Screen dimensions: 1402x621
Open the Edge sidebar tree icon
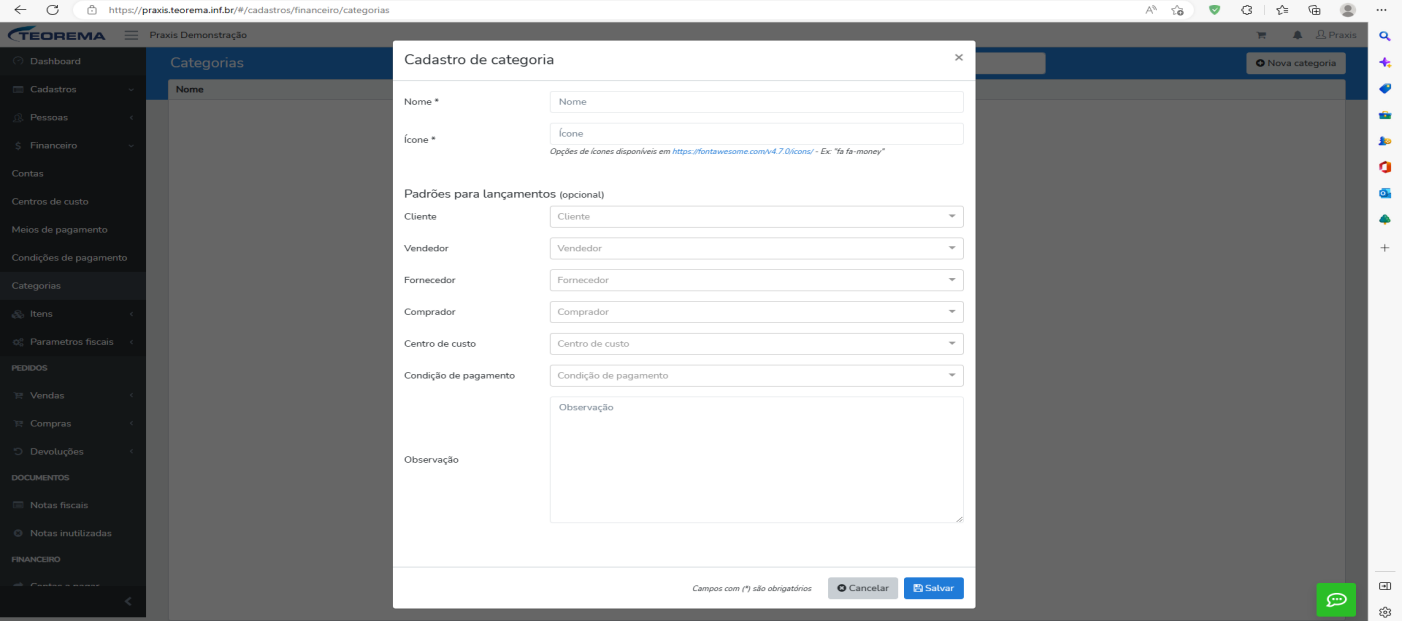click(x=1385, y=219)
